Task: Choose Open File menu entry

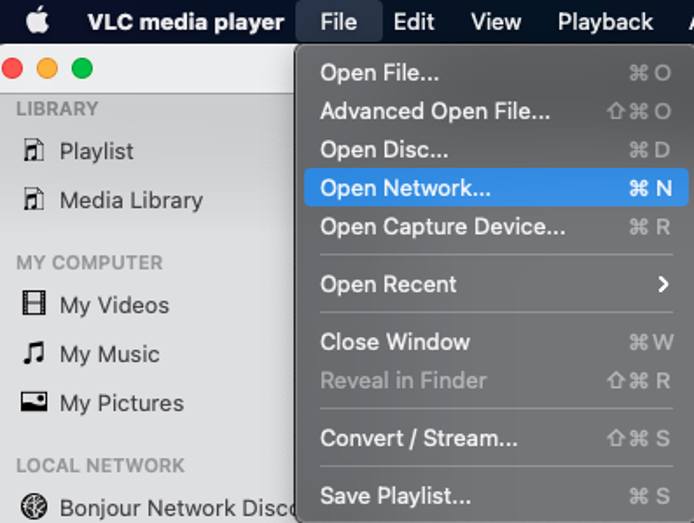Action: pyautogui.click(x=379, y=73)
